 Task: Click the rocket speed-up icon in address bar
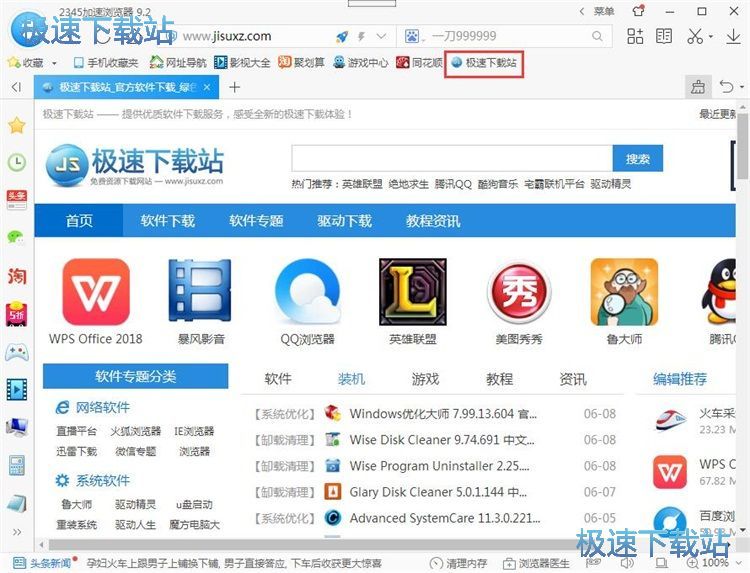pos(342,36)
